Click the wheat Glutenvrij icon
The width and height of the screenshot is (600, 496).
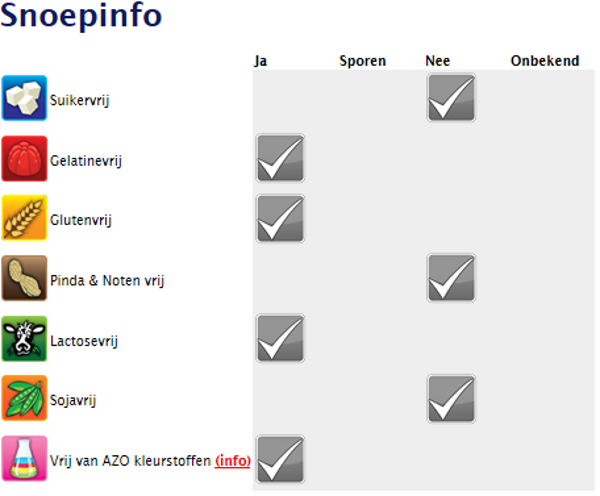tap(24, 219)
